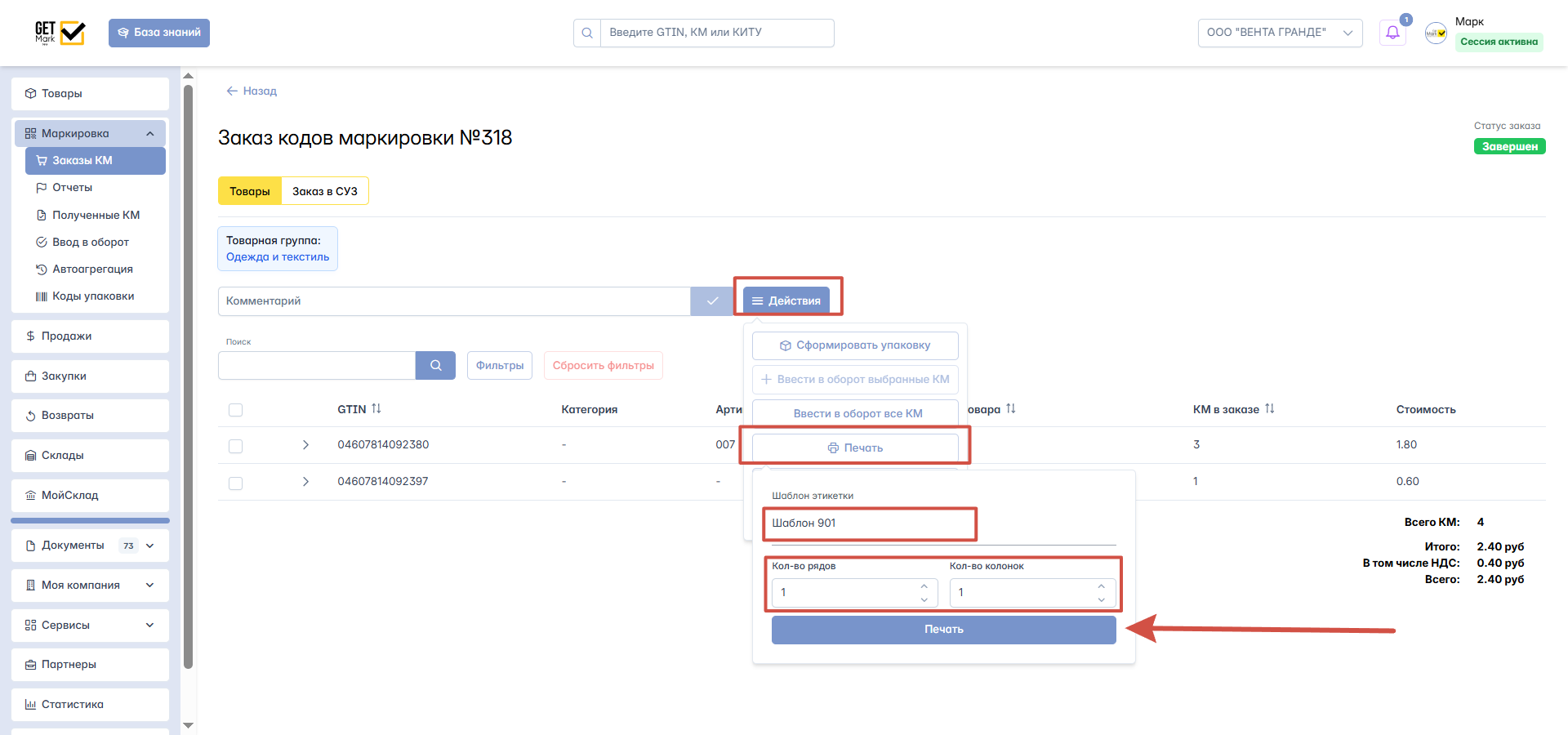Check the row for GTIN 04607814092380
The height and width of the screenshot is (735, 1568).
236,446
